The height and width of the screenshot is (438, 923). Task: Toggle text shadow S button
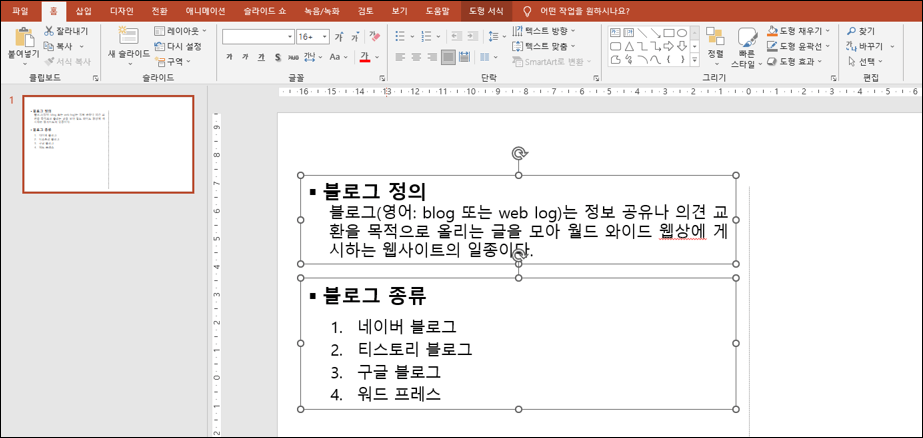pos(278,57)
